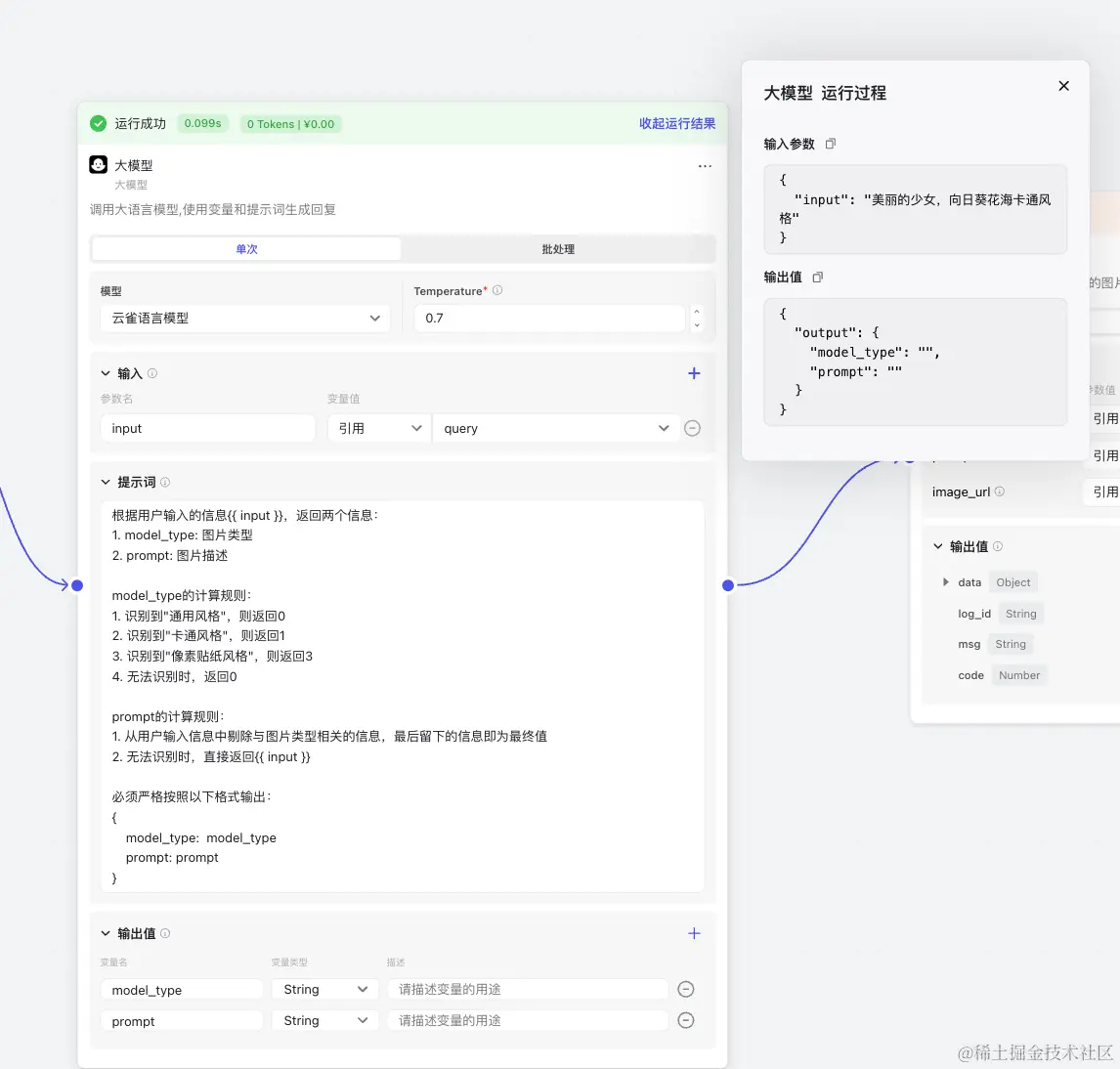The height and width of the screenshot is (1069, 1120).
Task: Click the green run success checkmark icon
Action: click(x=98, y=123)
